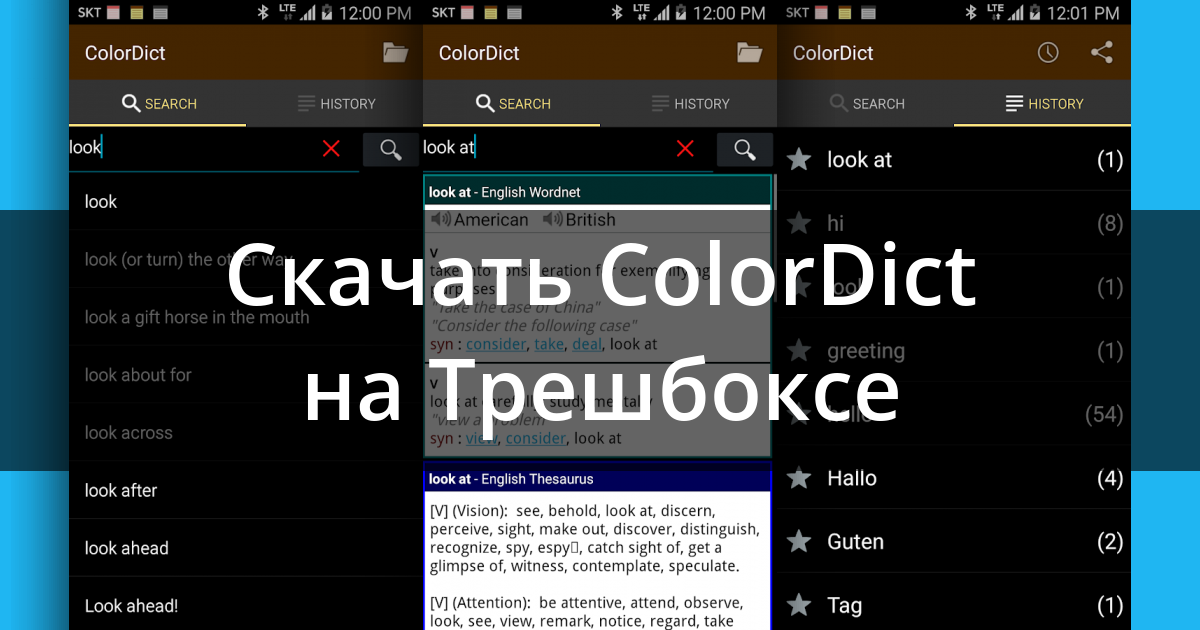
Task: Open 'Hallo' history entry
Action: (954, 479)
